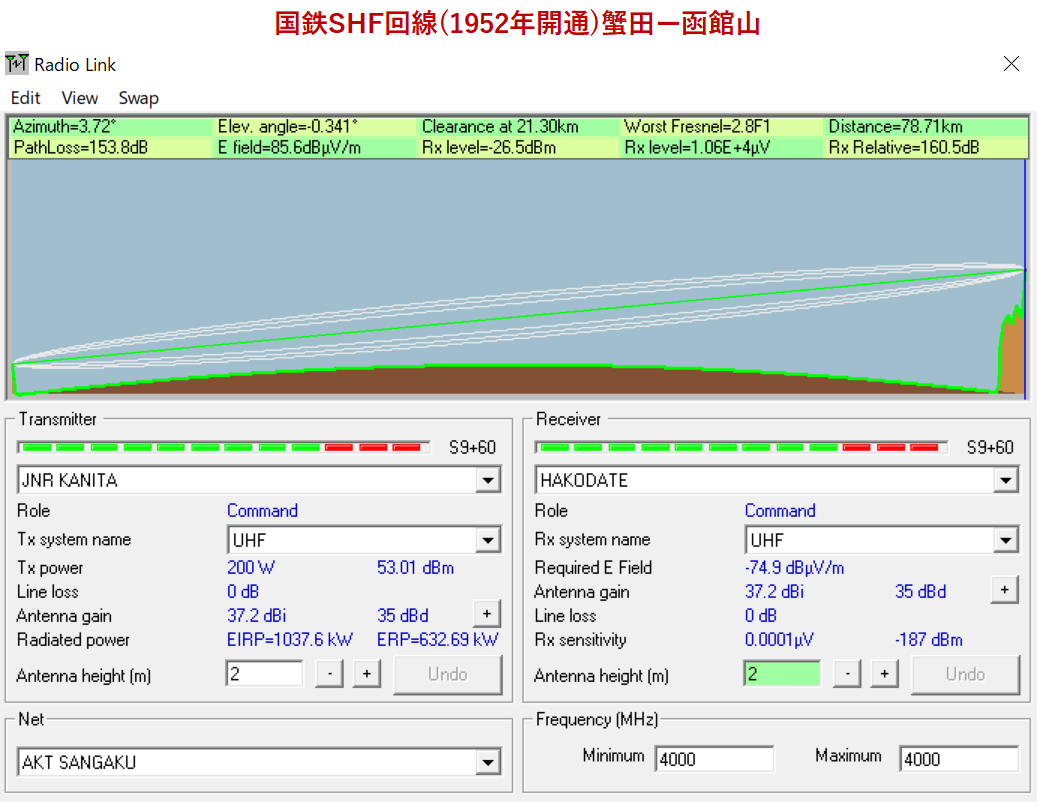Click the transmitter Role value Command
The image size is (1037, 802).
tap(262, 510)
